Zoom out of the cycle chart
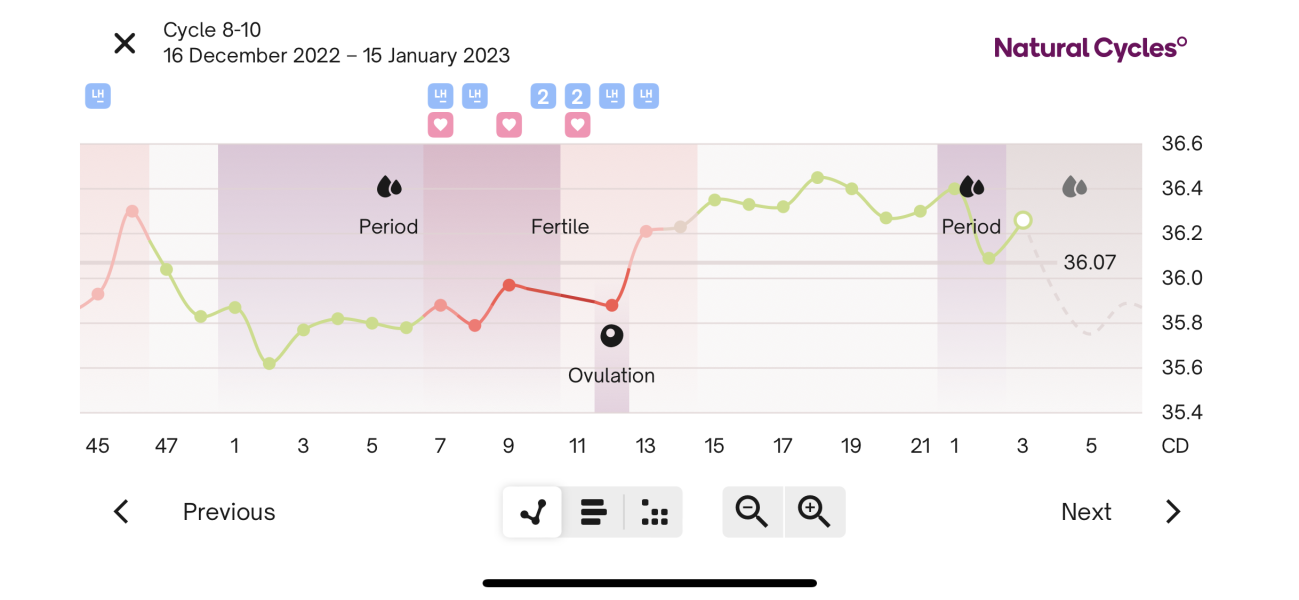The width and height of the screenshot is (1299, 600). [x=753, y=511]
